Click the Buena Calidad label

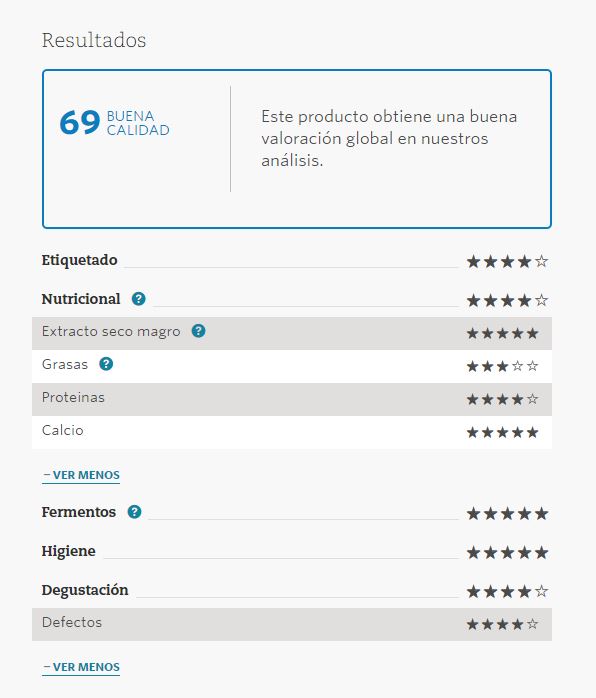pos(138,123)
